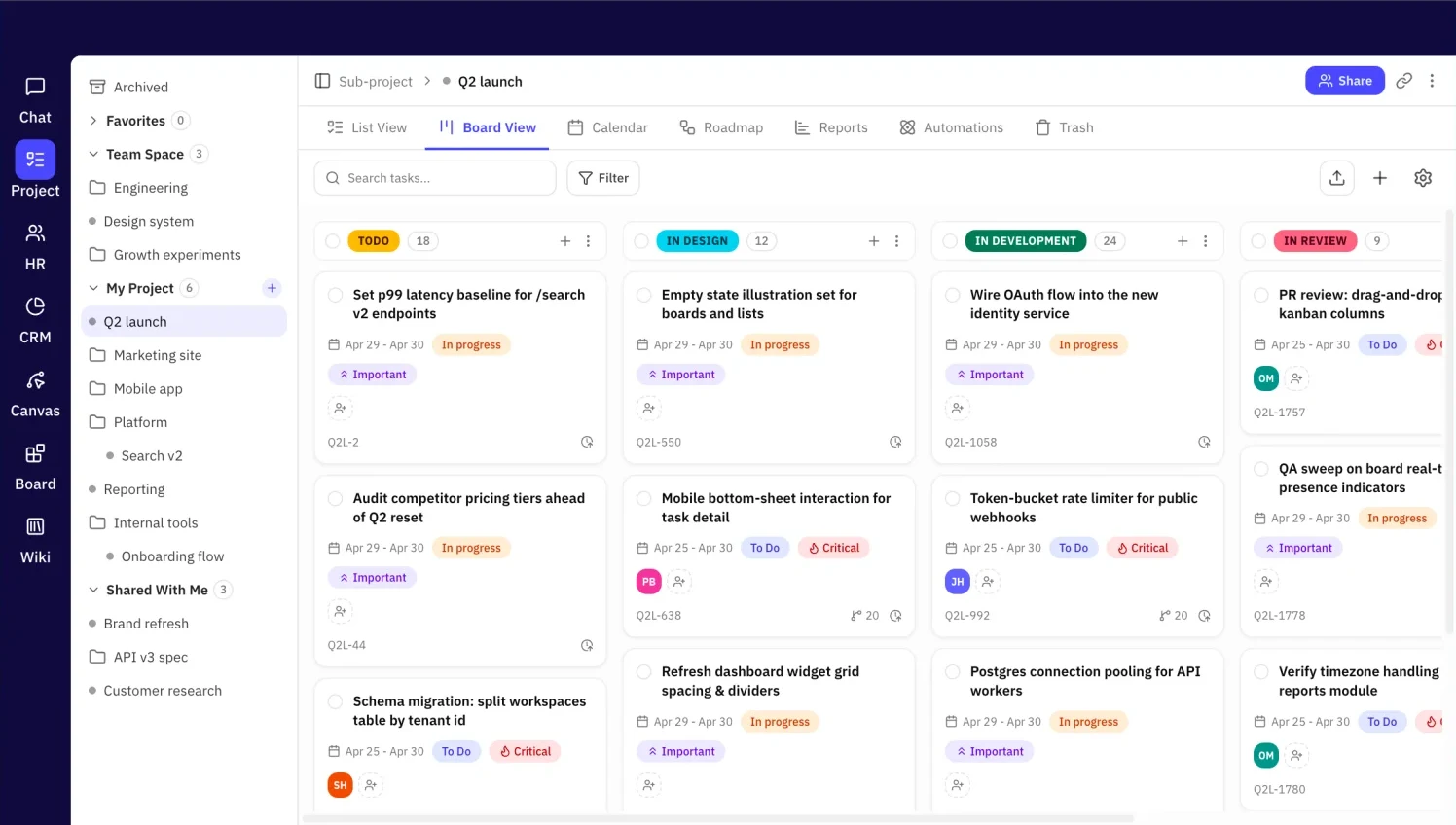Open the CRM module icon
Image resolution: width=1456 pixels, height=825 pixels.
click(x=35, y=306)
